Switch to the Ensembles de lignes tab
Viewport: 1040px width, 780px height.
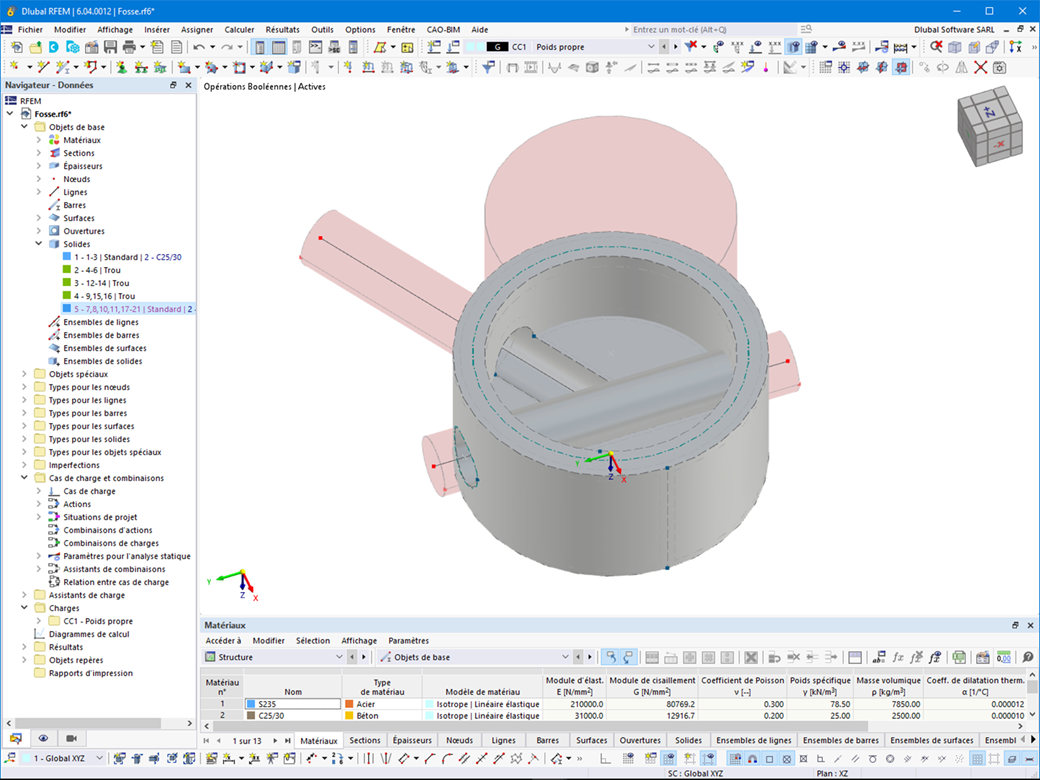753,740
